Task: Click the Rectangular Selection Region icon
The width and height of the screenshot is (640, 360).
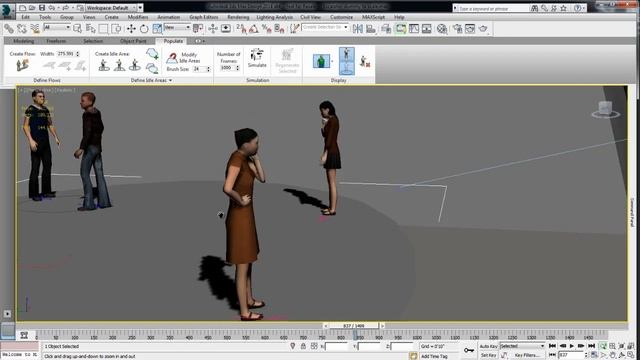Action: [x=104, y=29]
